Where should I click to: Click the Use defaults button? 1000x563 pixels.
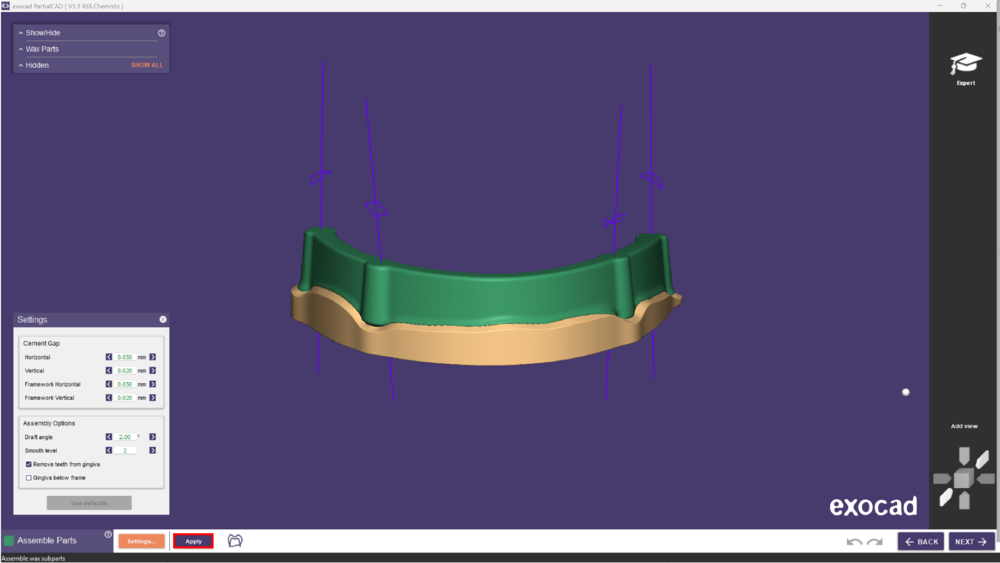[x=89, y=503]
